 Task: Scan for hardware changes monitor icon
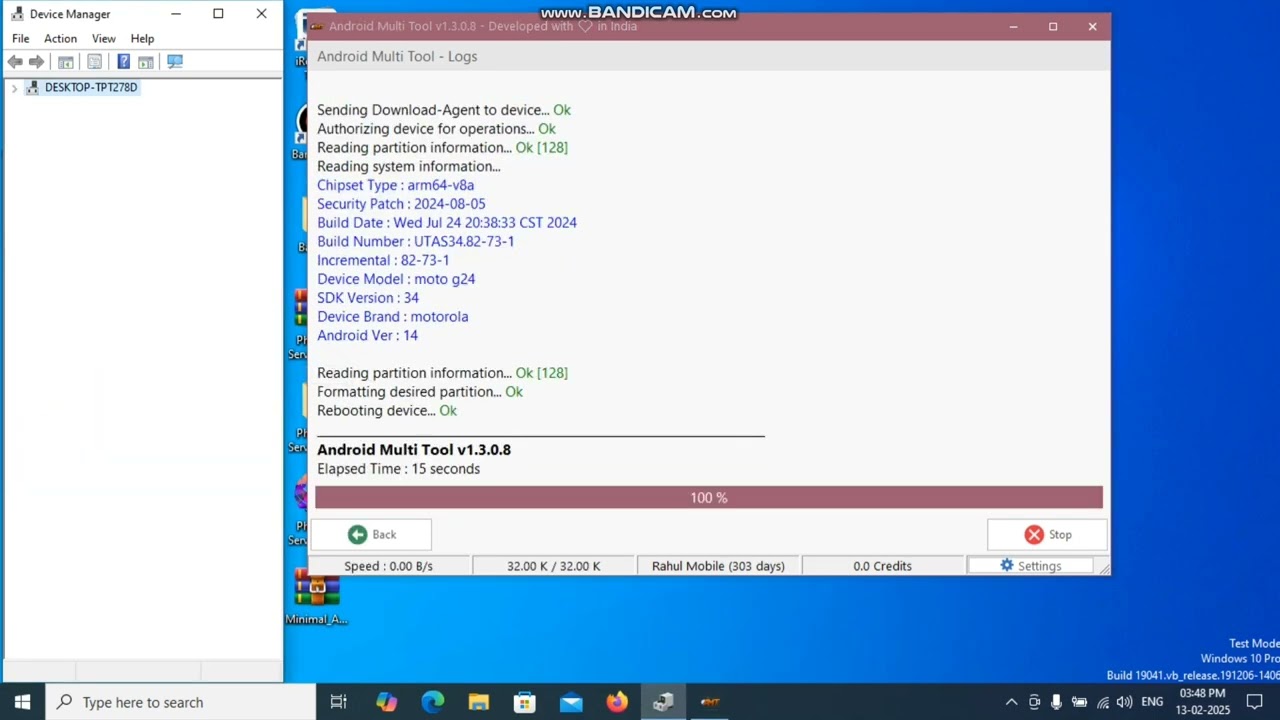tap(175, 62)
